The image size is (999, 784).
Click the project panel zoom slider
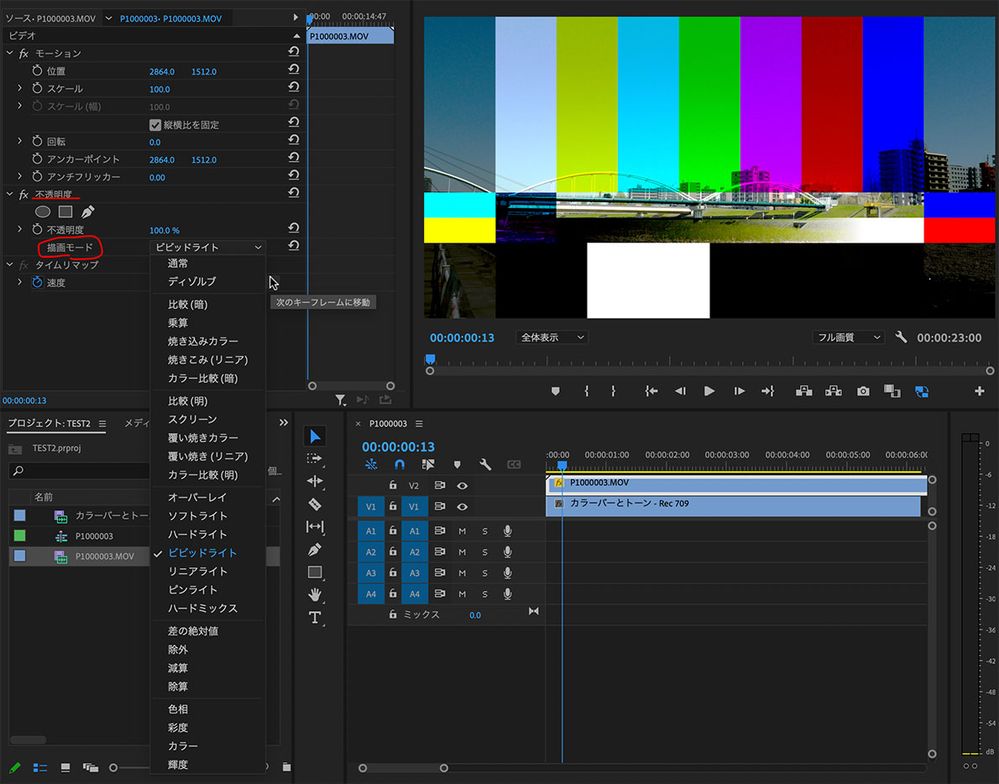click(x=114, y=767)
